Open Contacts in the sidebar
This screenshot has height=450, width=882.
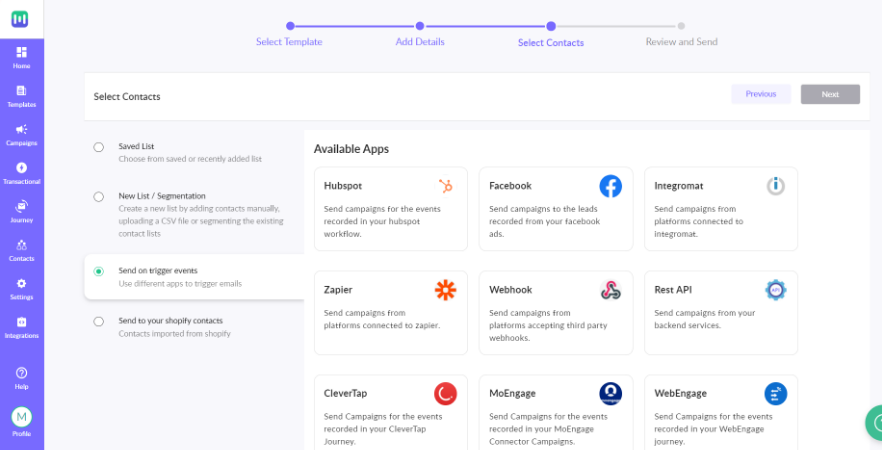tap(21, 245)
